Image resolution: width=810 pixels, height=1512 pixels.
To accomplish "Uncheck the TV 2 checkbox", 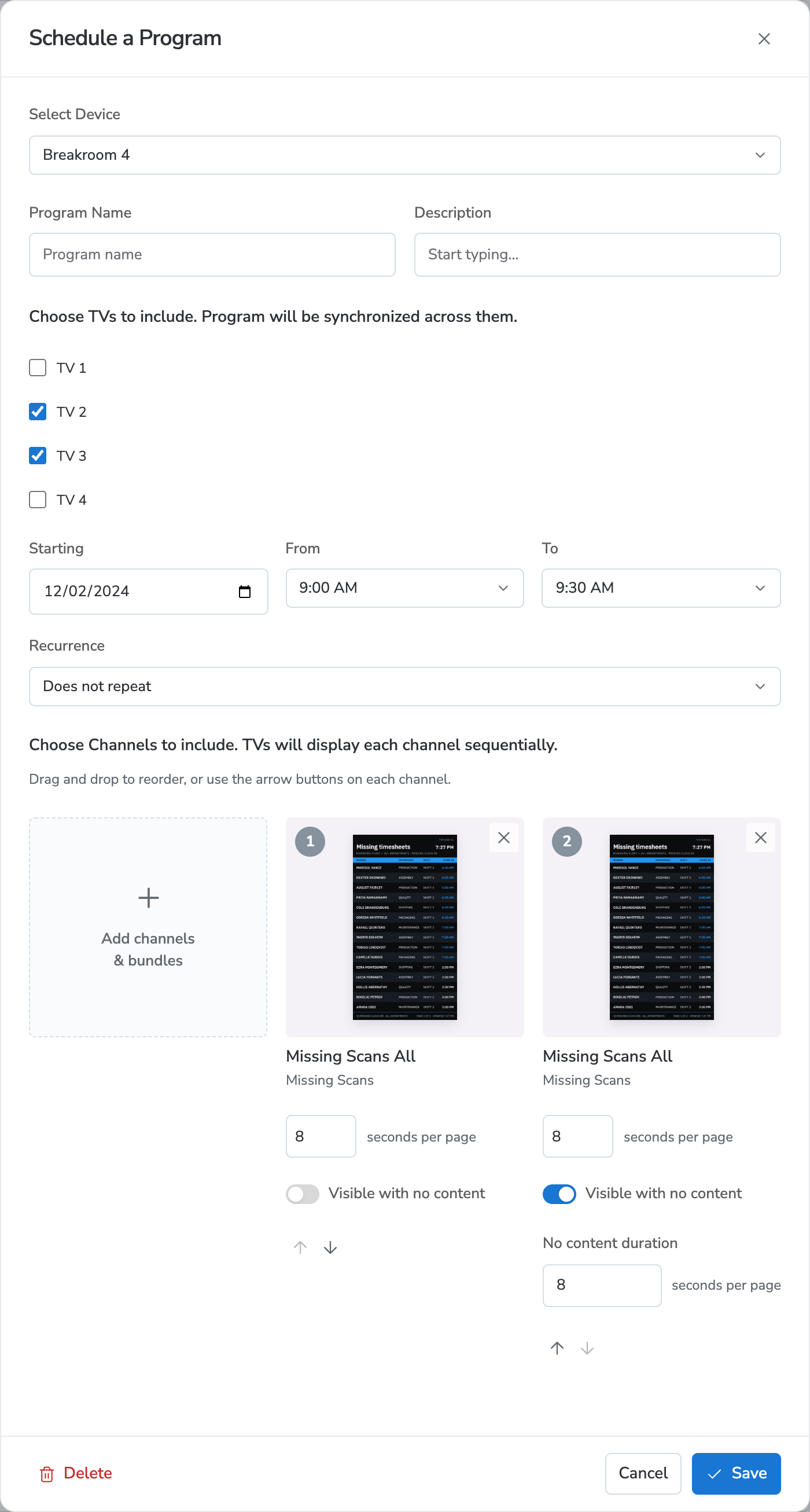I will click(x=38, y=412).
